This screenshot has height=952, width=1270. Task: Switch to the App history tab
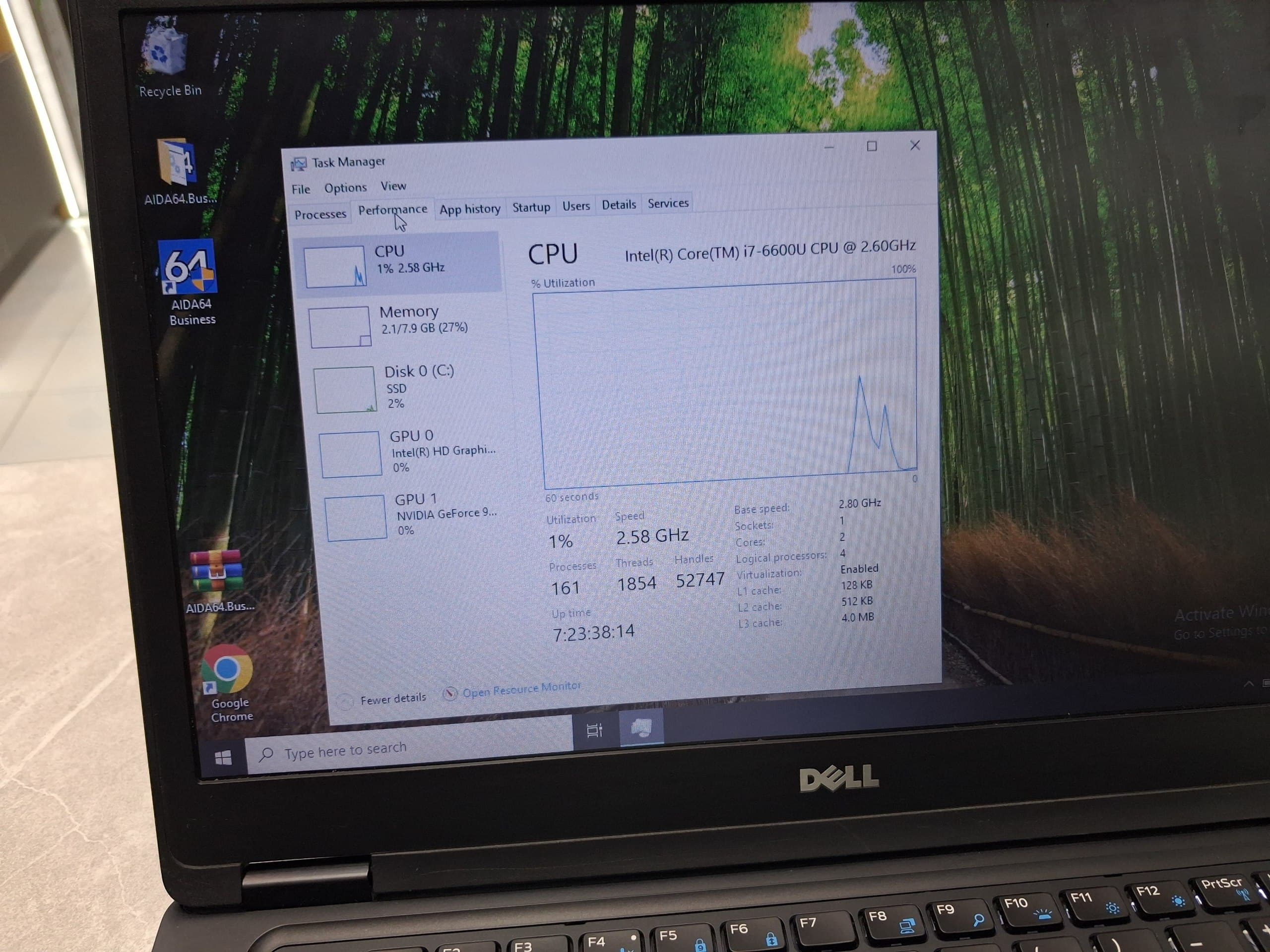[x=470, y=209]
